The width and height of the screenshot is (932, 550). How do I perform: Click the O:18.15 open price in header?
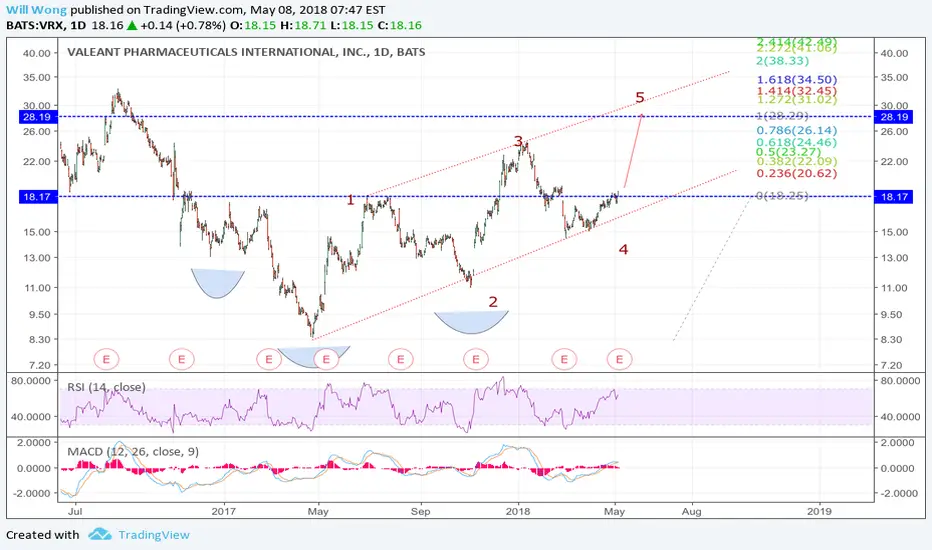click(x=252, y=26)
